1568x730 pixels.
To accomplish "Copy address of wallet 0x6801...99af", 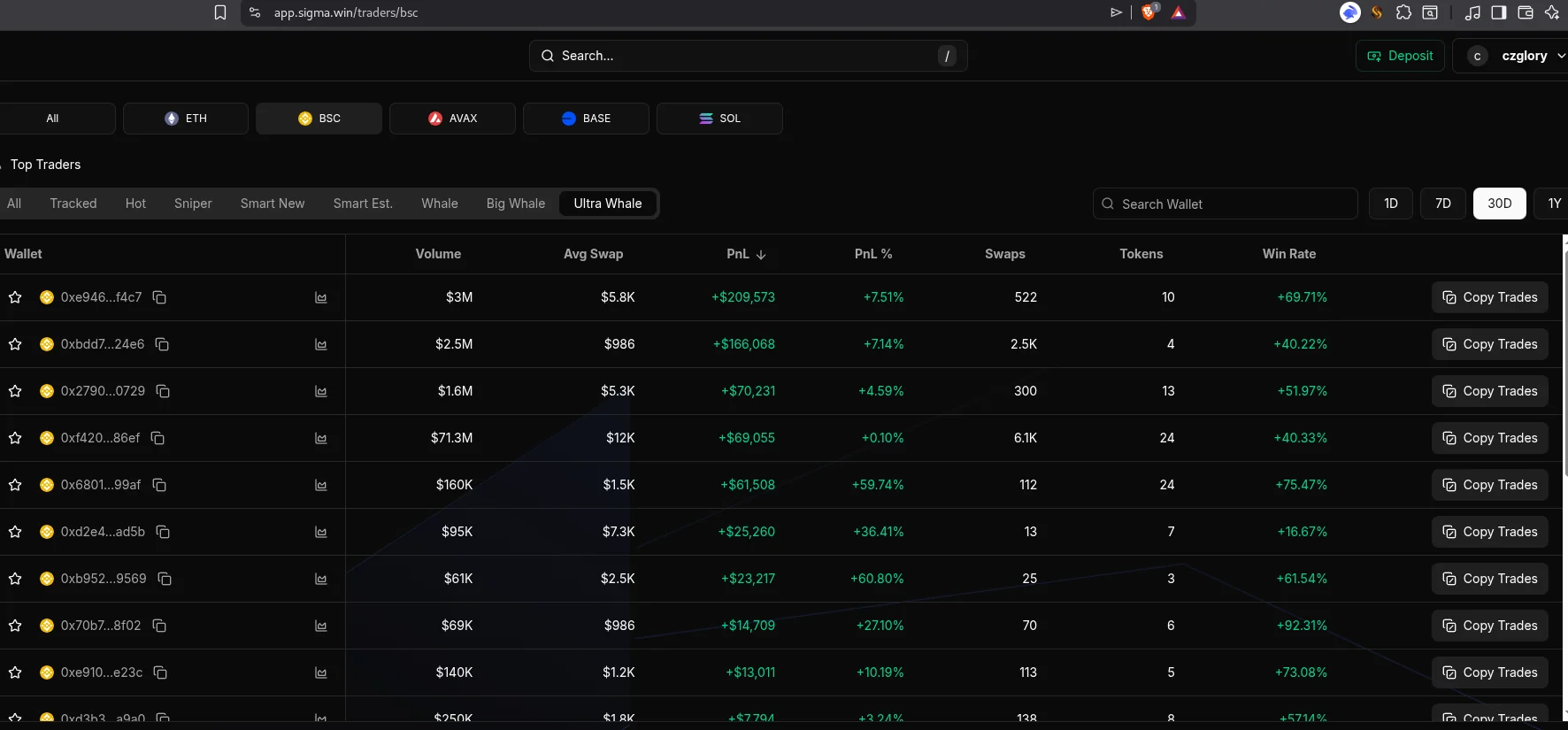I will pos(159,485).
